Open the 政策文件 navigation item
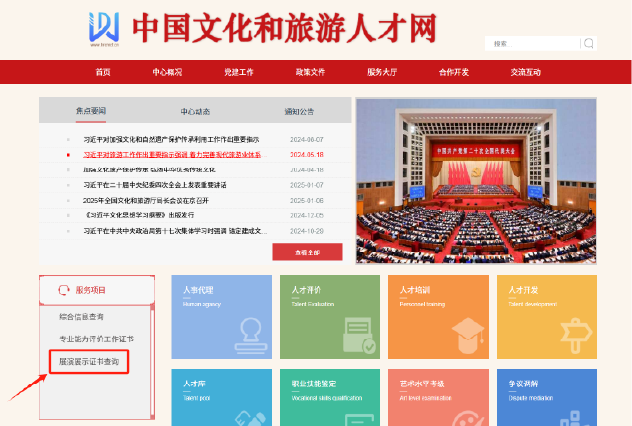The image size is (632, 426). (x=310, y=72)
